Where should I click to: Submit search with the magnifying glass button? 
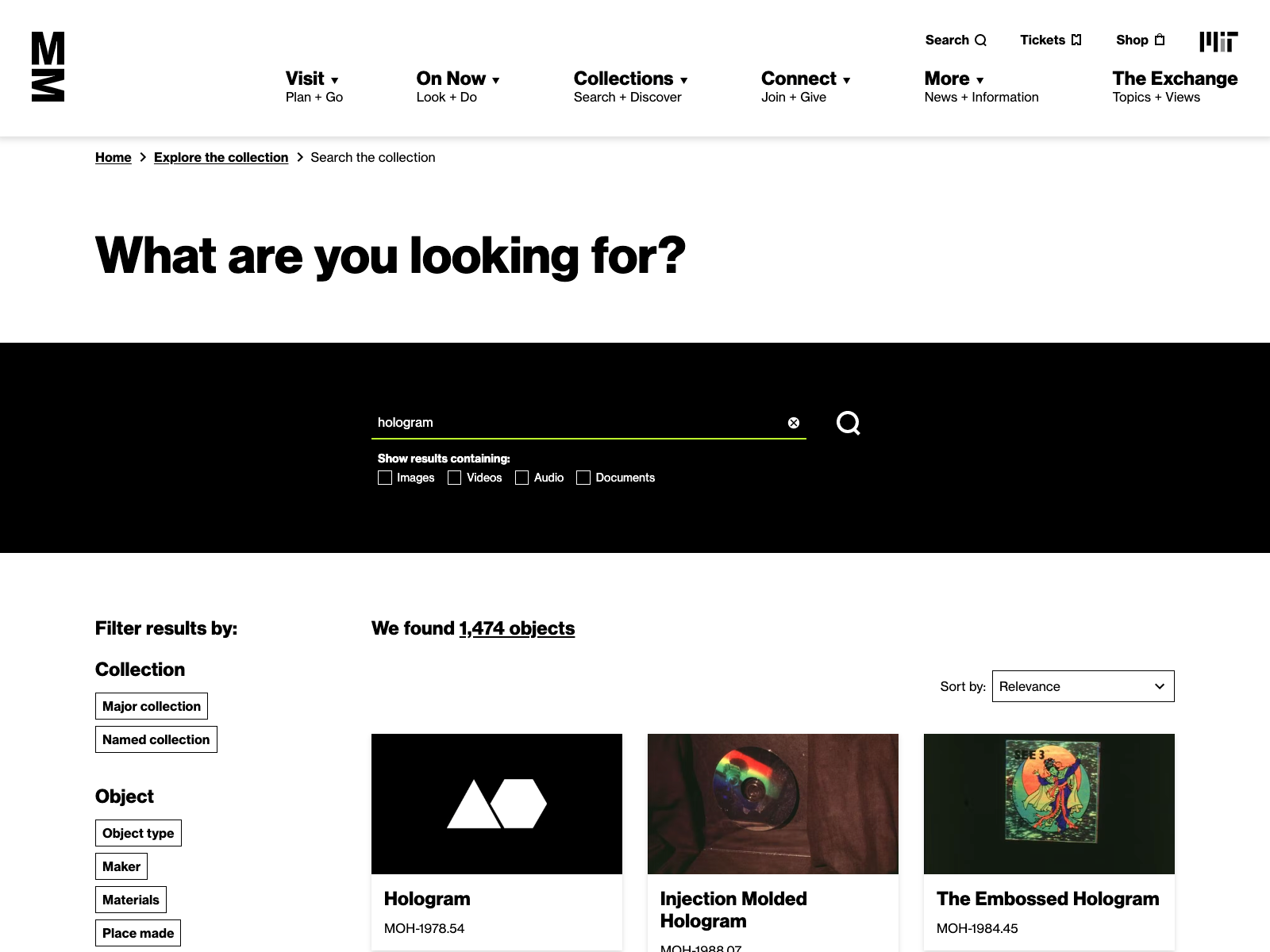click(x=848, y=423)
